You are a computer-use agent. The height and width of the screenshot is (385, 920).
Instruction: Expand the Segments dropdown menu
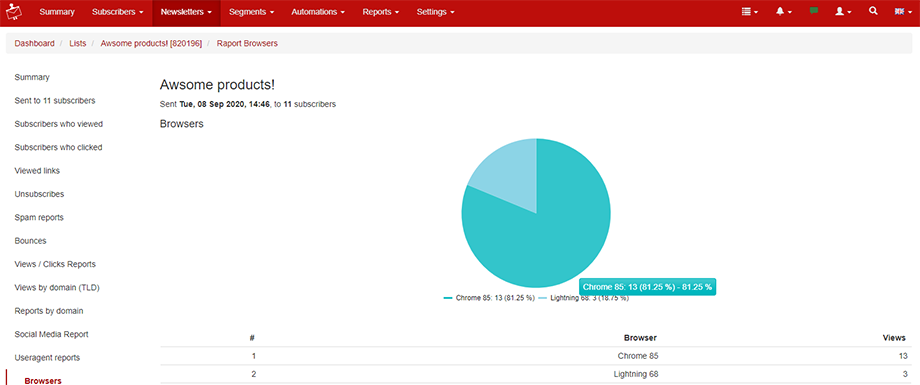(252, 12)
